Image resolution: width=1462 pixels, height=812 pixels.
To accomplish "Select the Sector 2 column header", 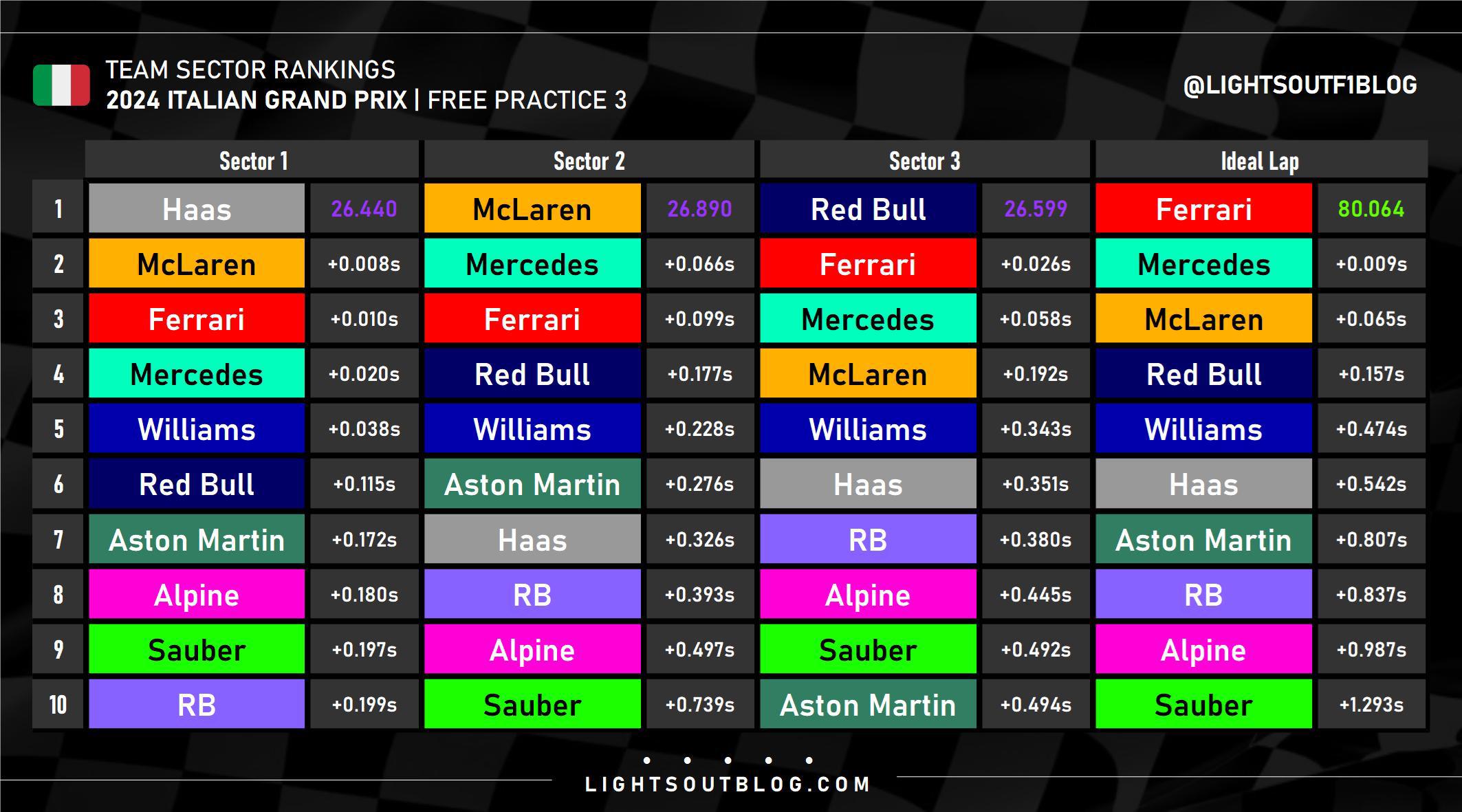I will pyautogui.click(x=589, y=160).
